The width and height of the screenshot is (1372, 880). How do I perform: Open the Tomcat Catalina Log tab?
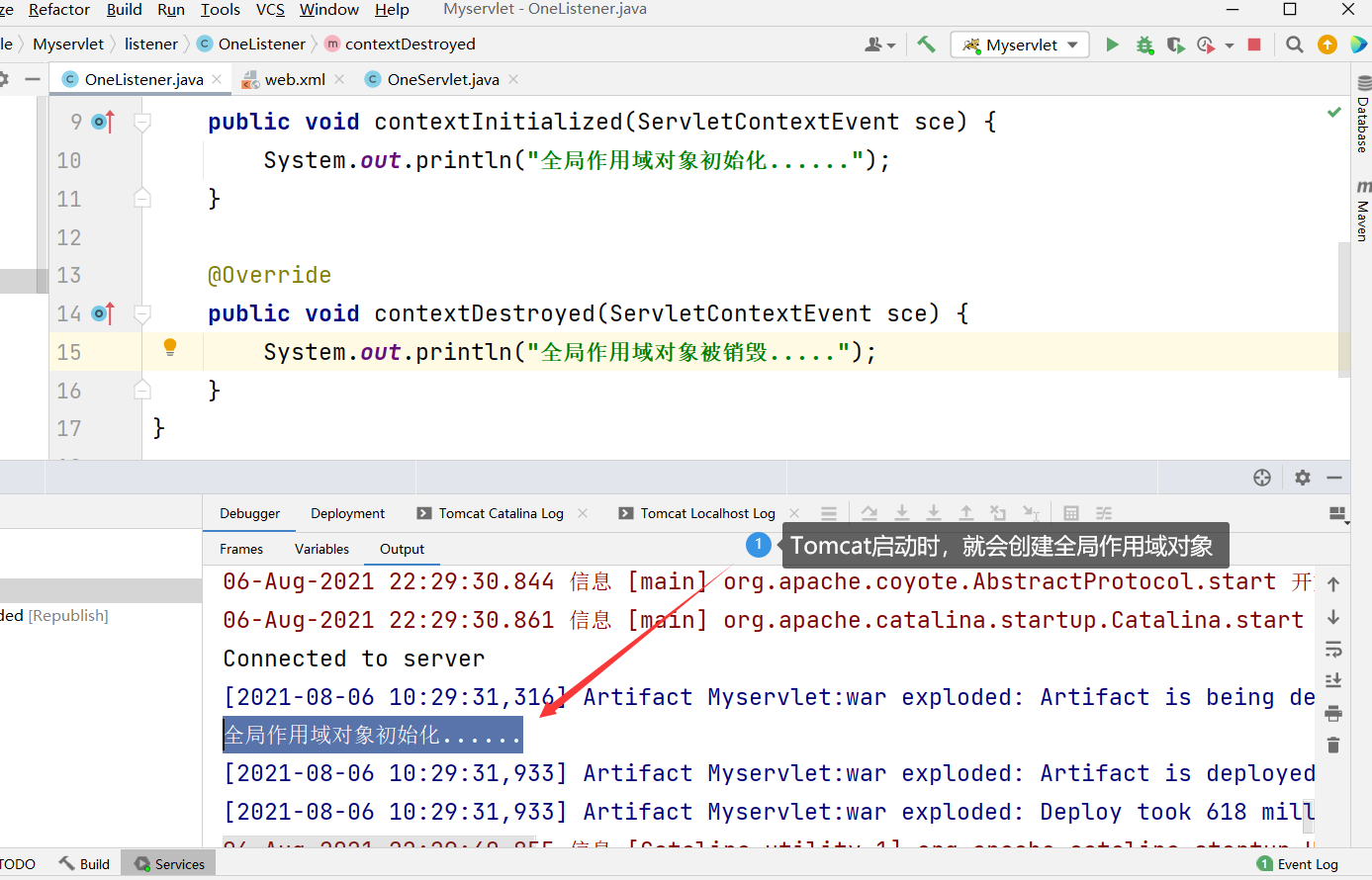pos(499,513)
